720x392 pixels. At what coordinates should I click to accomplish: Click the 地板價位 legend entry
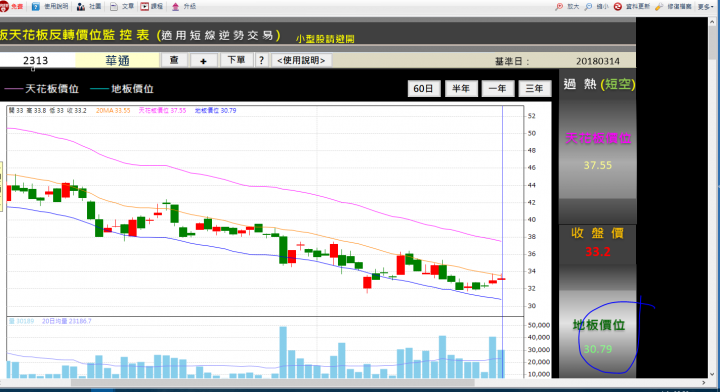[x=122, y=89]
